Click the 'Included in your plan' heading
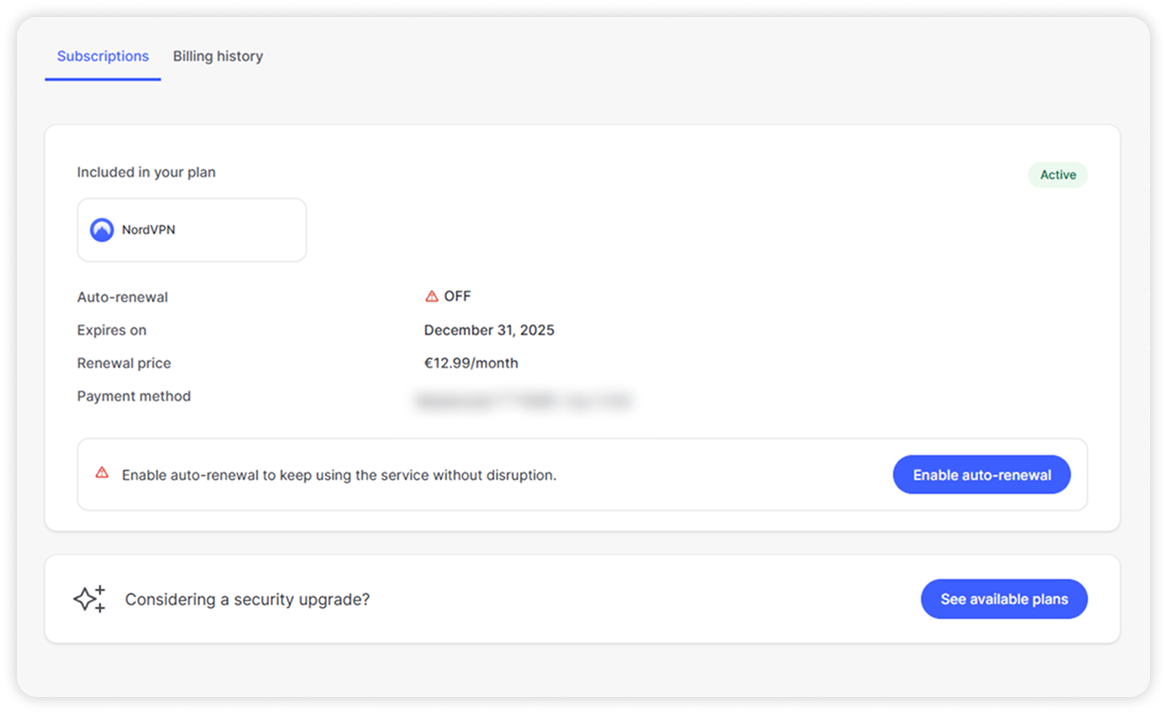 pyautogui.click(x=146, y=172)
